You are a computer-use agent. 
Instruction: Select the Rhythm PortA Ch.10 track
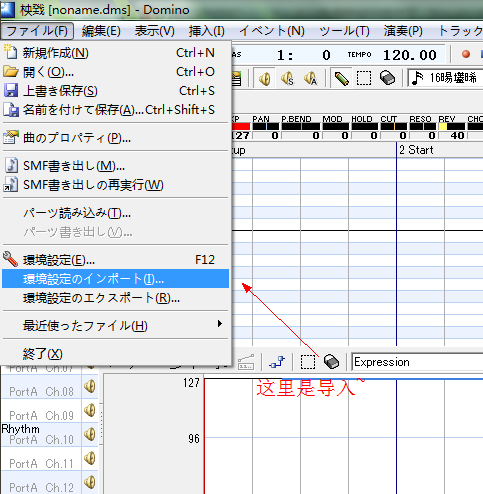pyautogui.click(x=41, y=435)
